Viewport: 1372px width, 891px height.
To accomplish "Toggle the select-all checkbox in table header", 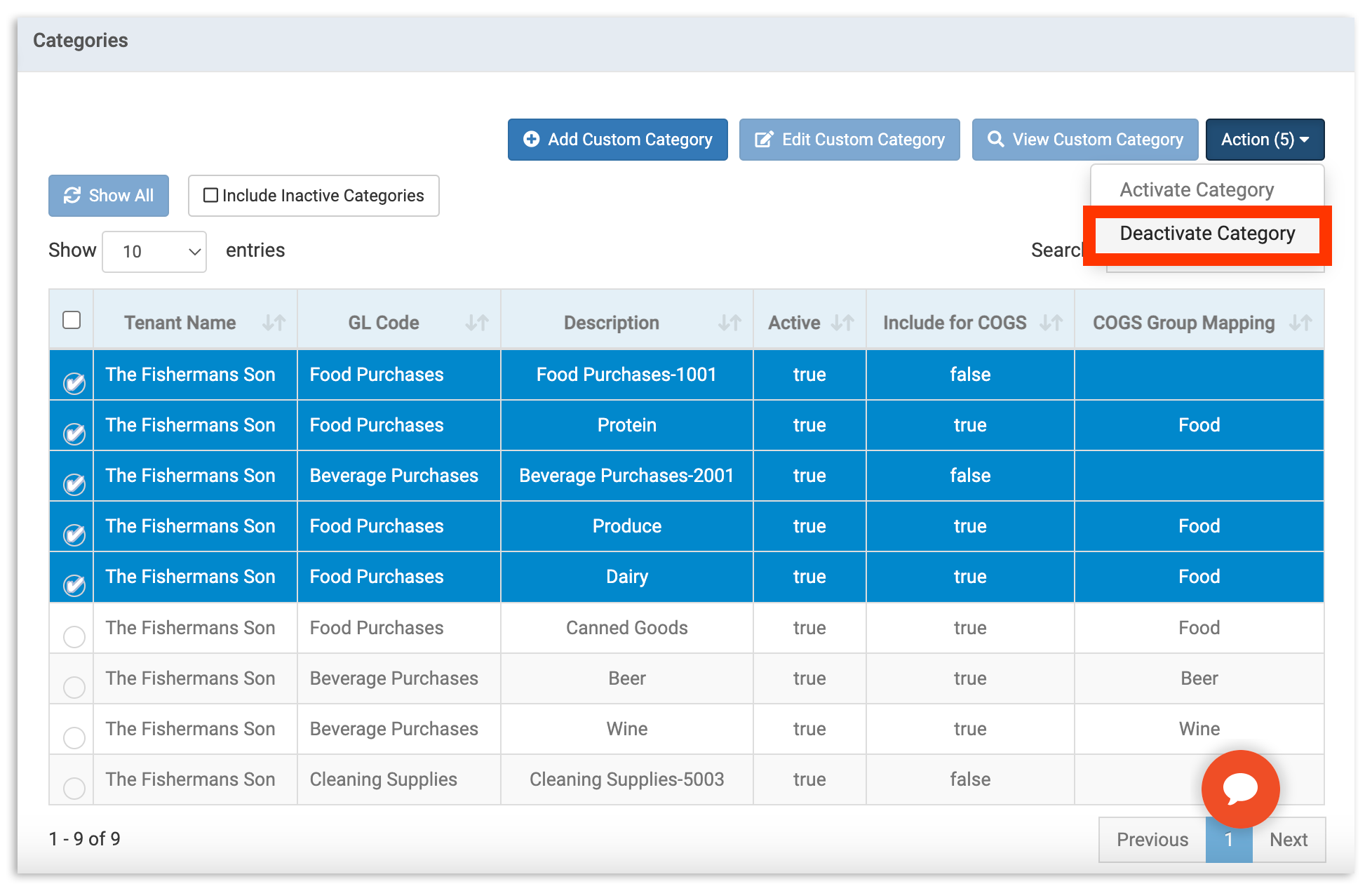I will 71,319.
